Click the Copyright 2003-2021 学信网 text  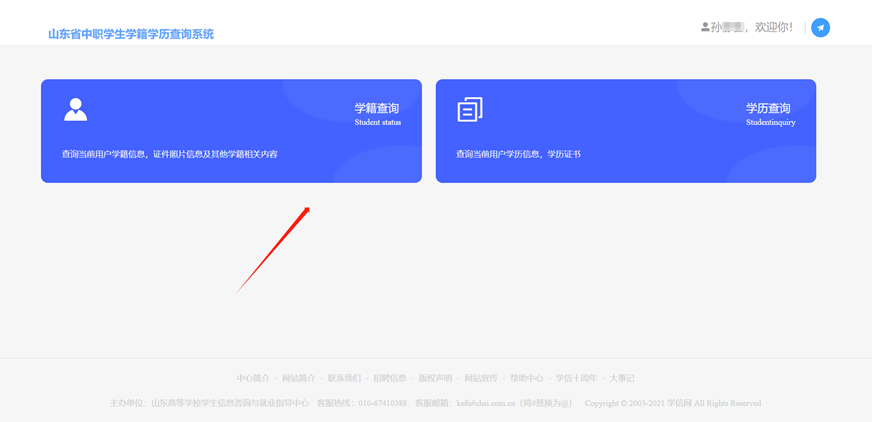click(x=673, y=403)
